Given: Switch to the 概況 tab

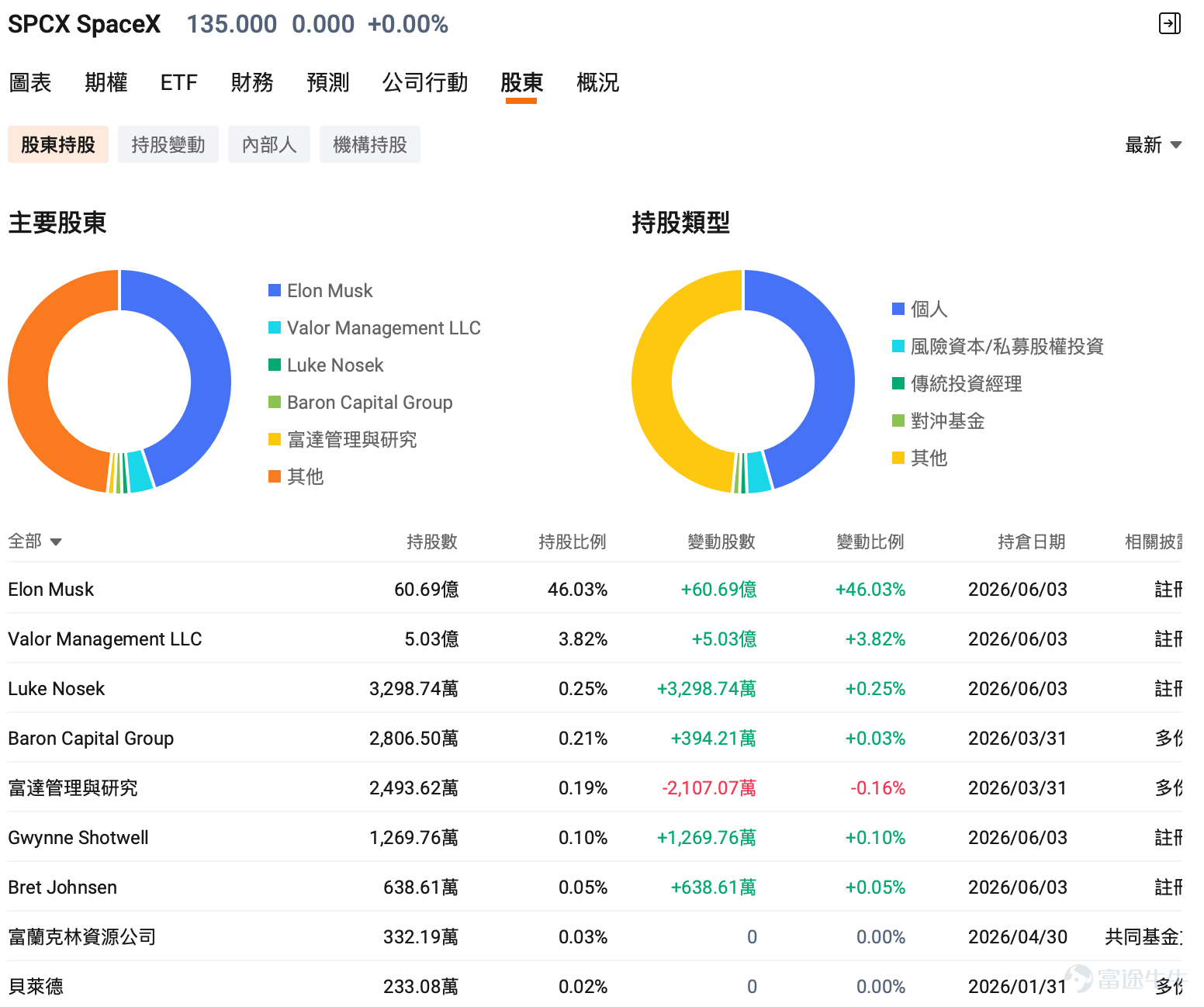Looking at the screenshot, I should click(x=598, y=82).
